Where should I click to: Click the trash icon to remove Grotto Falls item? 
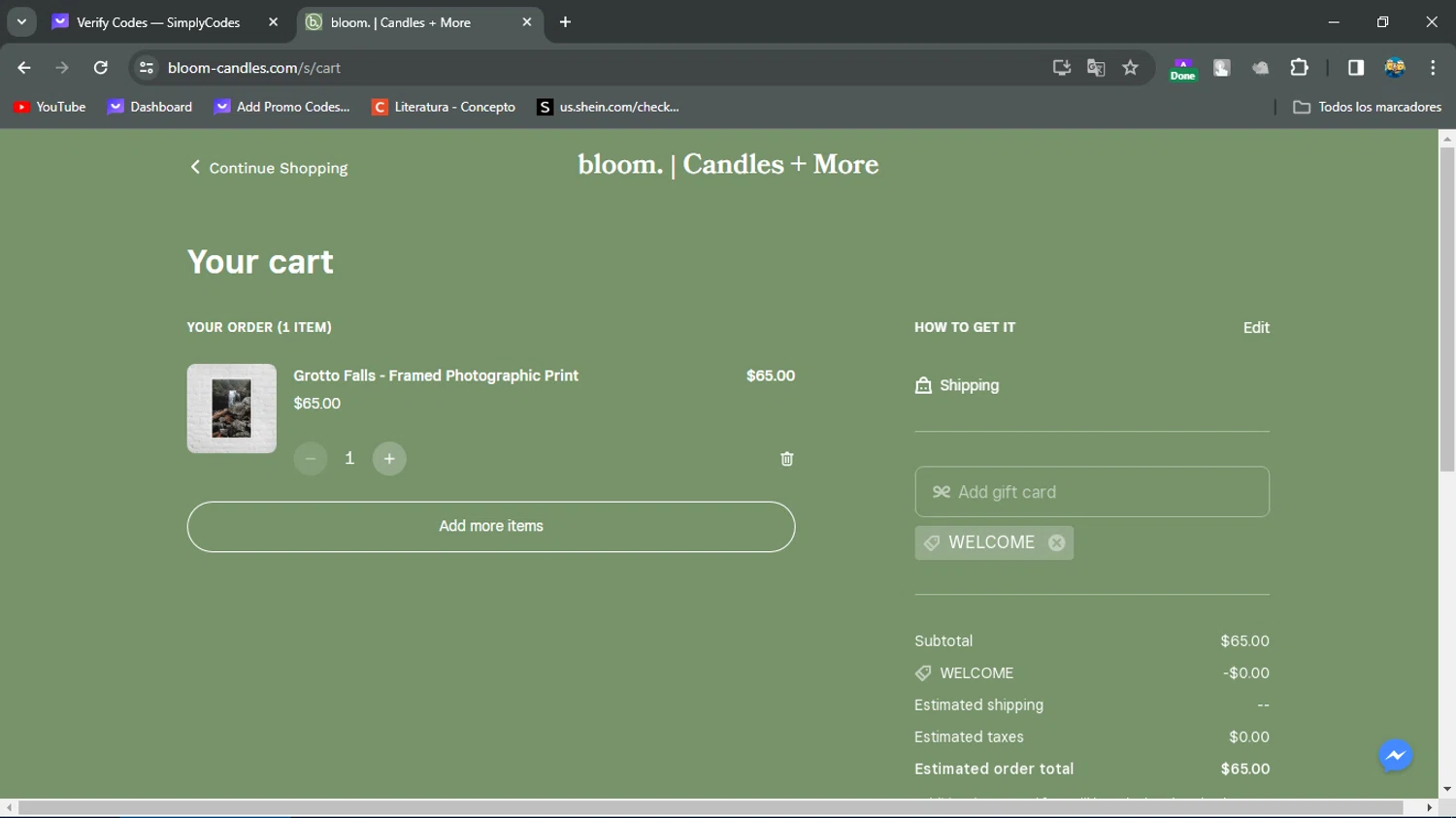point(786,459)
